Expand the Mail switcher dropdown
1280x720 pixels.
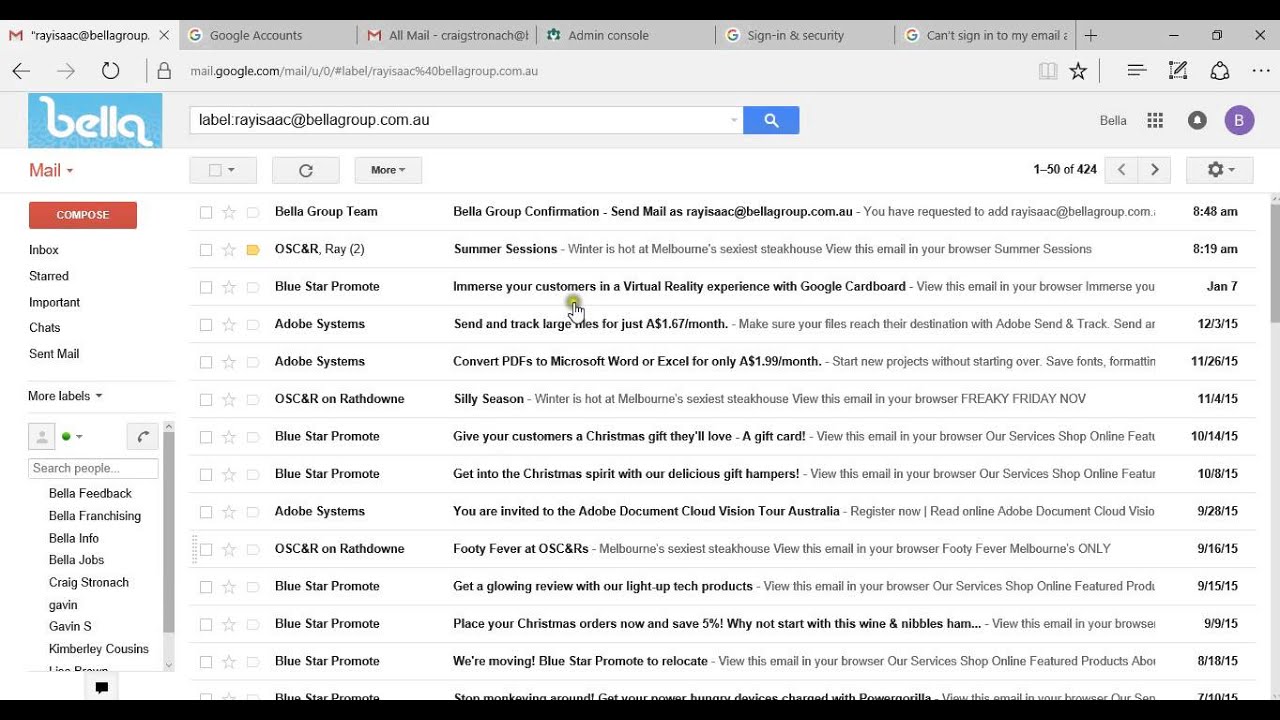pyautogui.click(x=51, y=170)
